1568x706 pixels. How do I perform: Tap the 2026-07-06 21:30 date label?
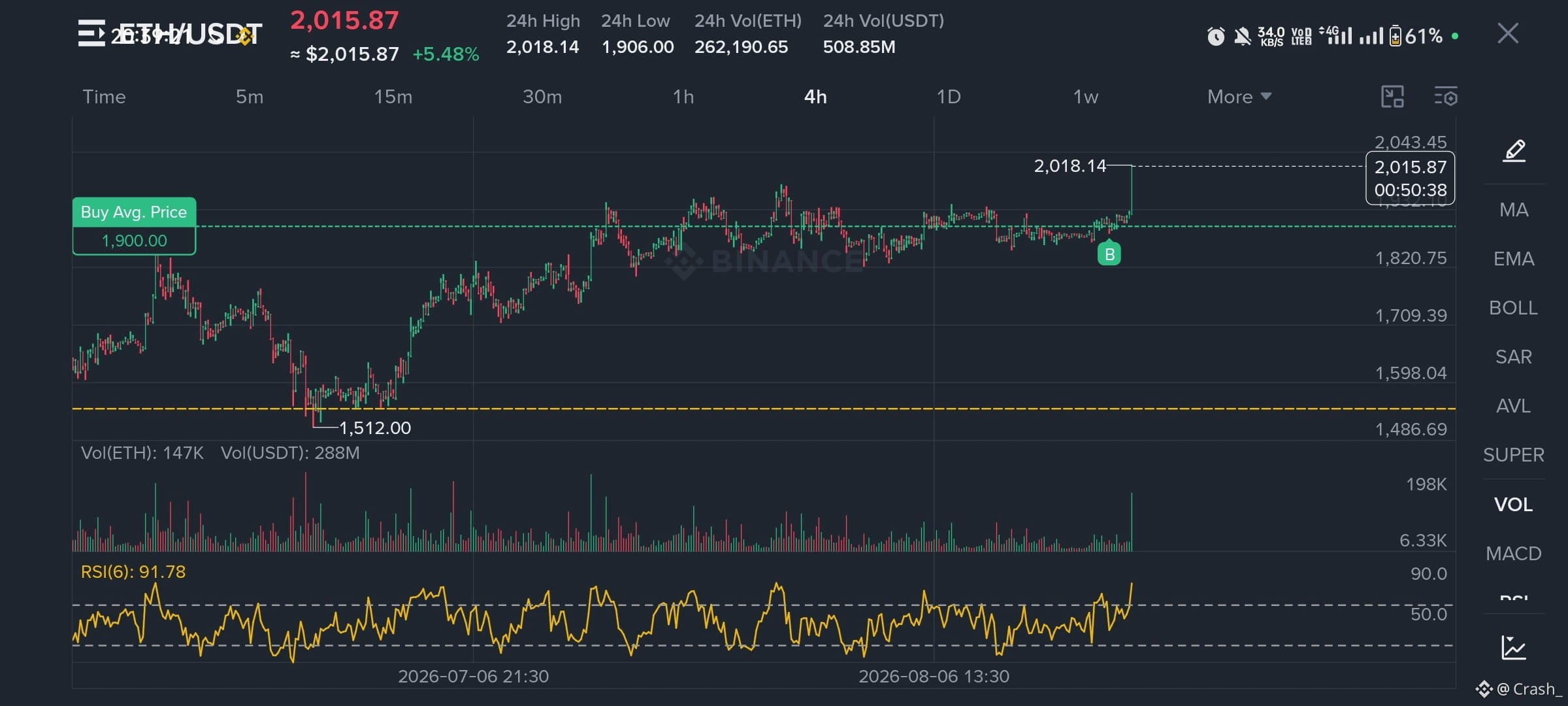click(474, 677)
